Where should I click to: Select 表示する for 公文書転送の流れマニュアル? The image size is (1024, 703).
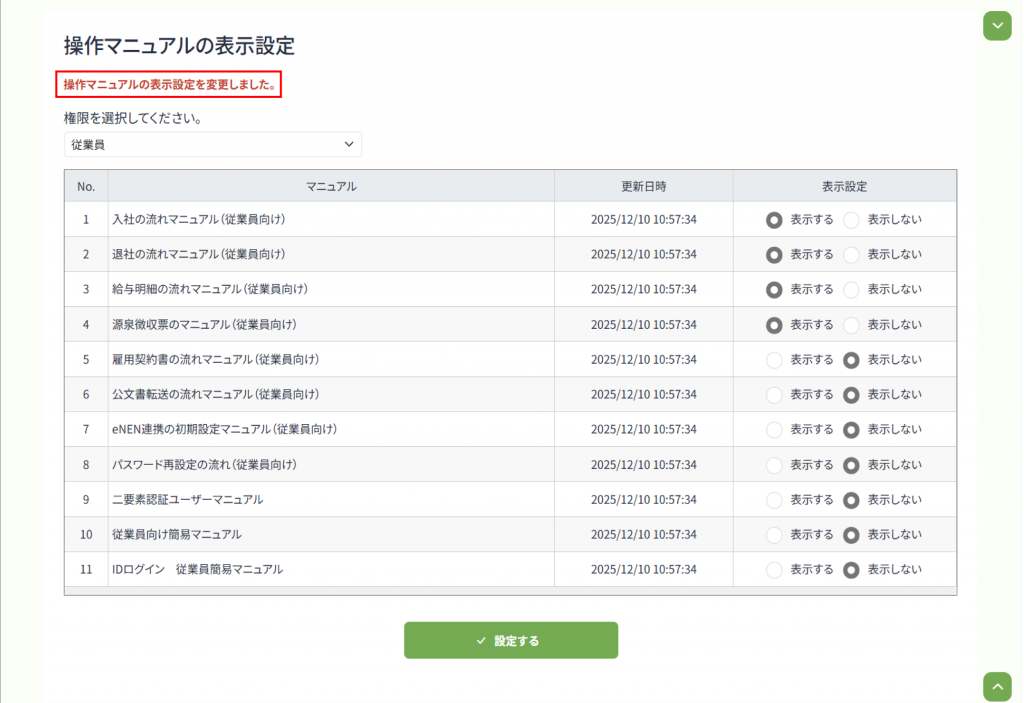coord(774,395)
